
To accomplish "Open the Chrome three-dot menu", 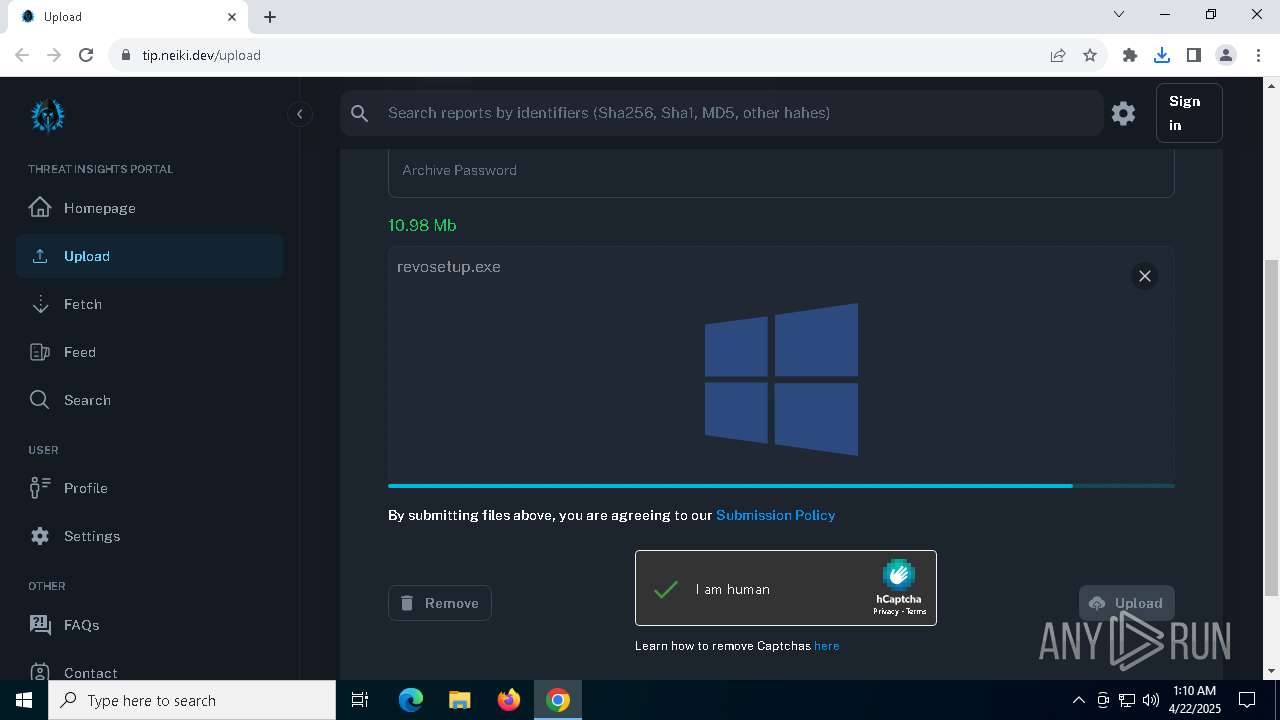I will click(1258, 55).
